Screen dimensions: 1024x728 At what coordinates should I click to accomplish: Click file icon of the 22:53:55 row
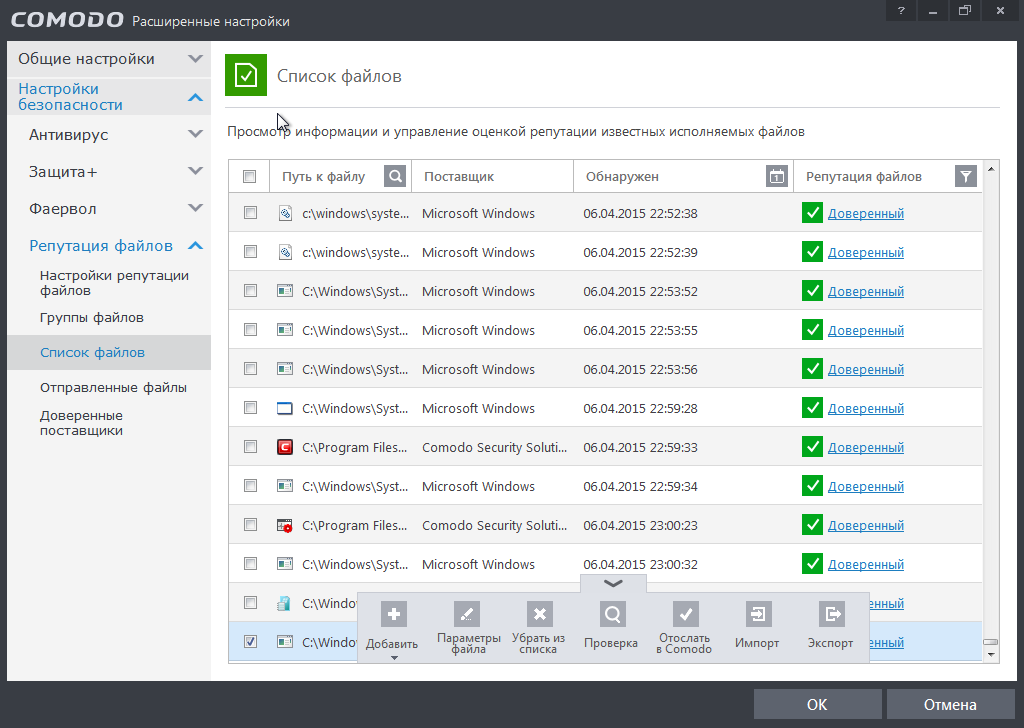[285, 330]
